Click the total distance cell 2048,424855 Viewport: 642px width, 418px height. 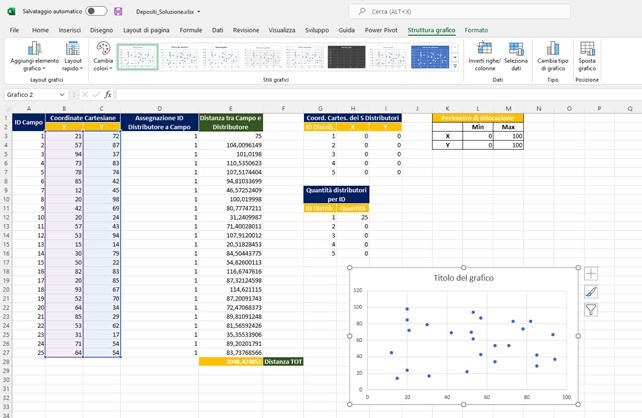231,362
